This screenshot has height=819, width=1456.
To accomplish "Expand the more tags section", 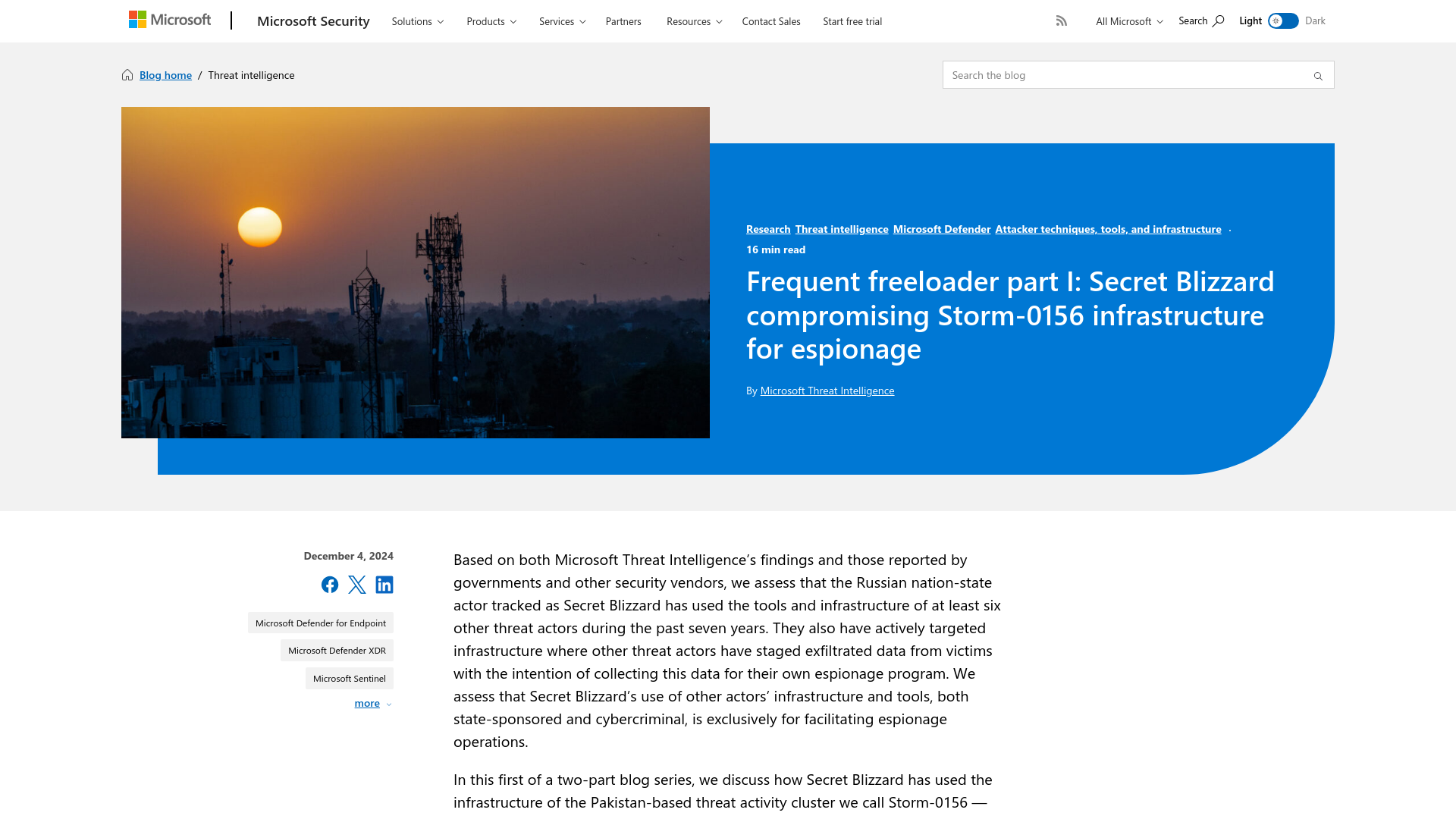I will [373, 703].
